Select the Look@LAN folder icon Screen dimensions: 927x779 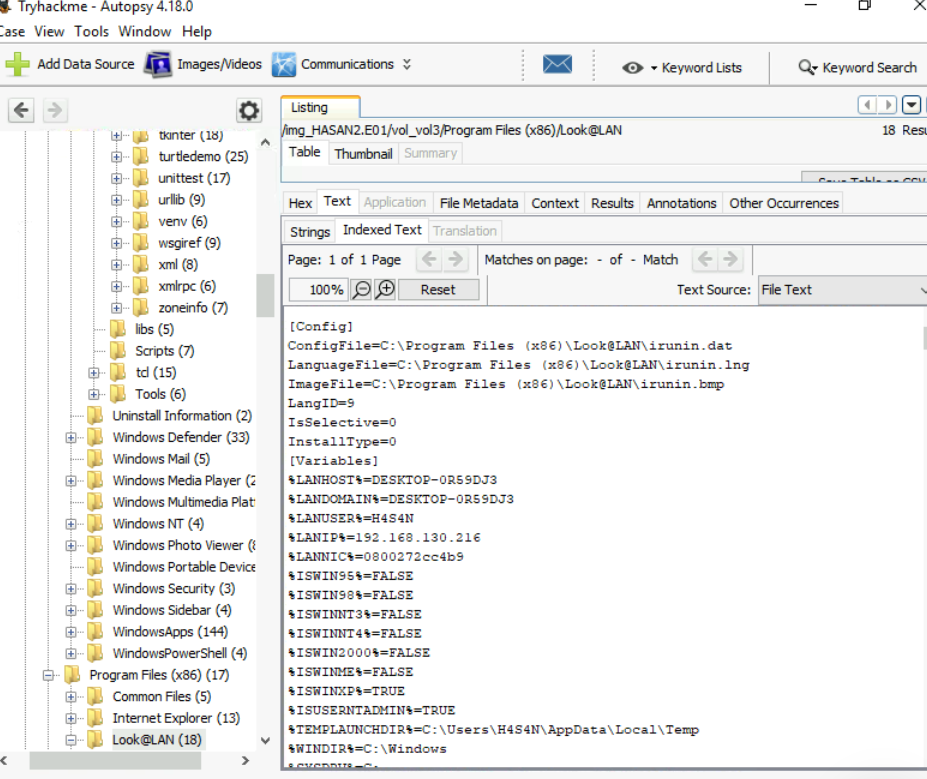point(95,739)
